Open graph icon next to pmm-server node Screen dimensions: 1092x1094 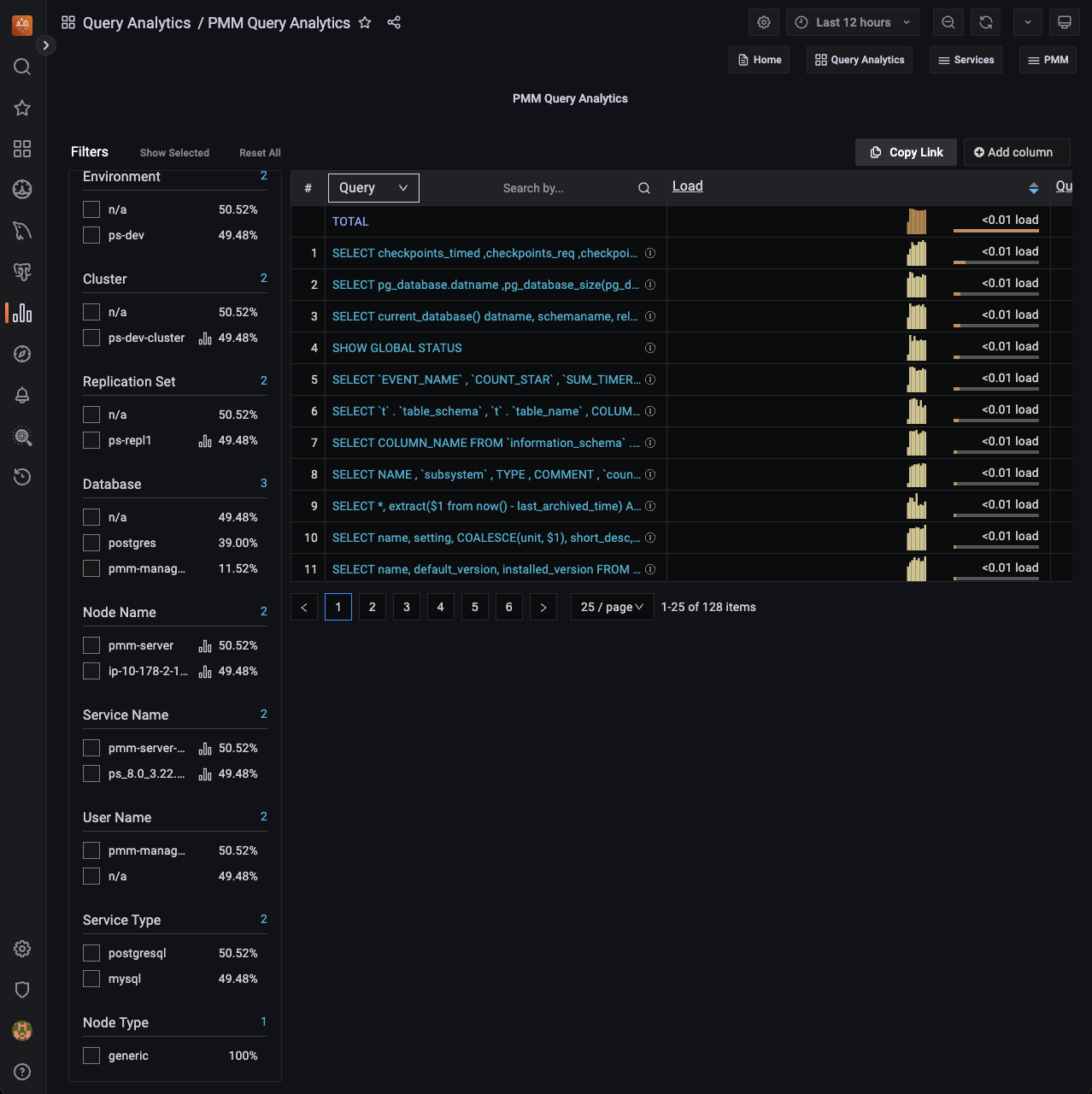(x=205, y=646)
